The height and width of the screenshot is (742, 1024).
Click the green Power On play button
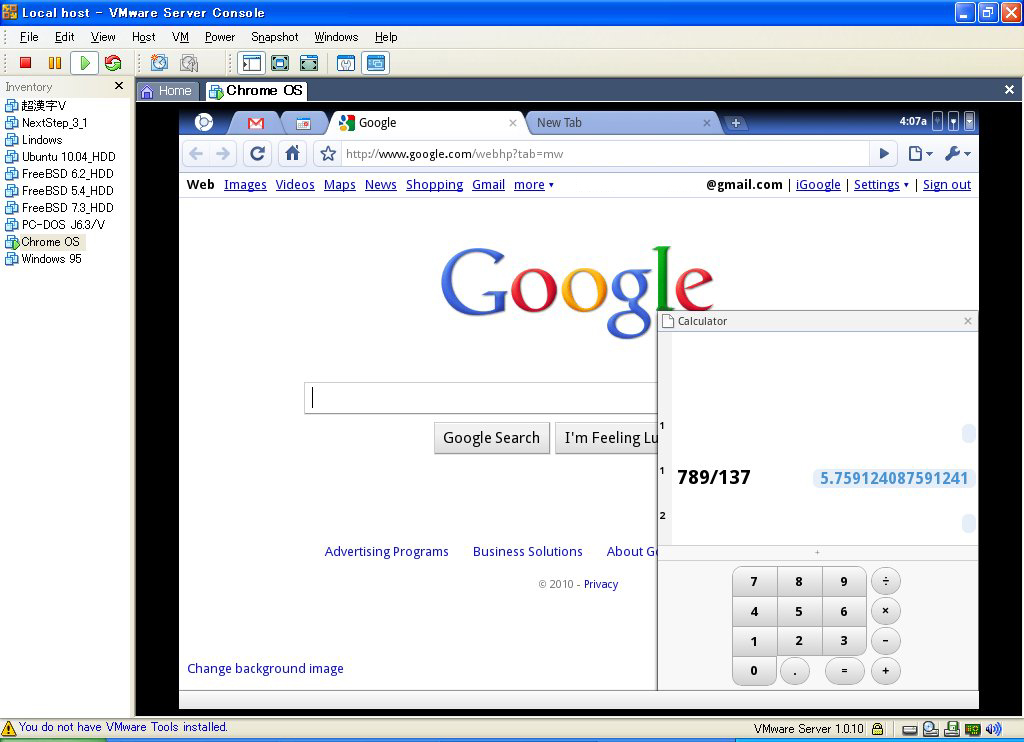click(84, 63)
